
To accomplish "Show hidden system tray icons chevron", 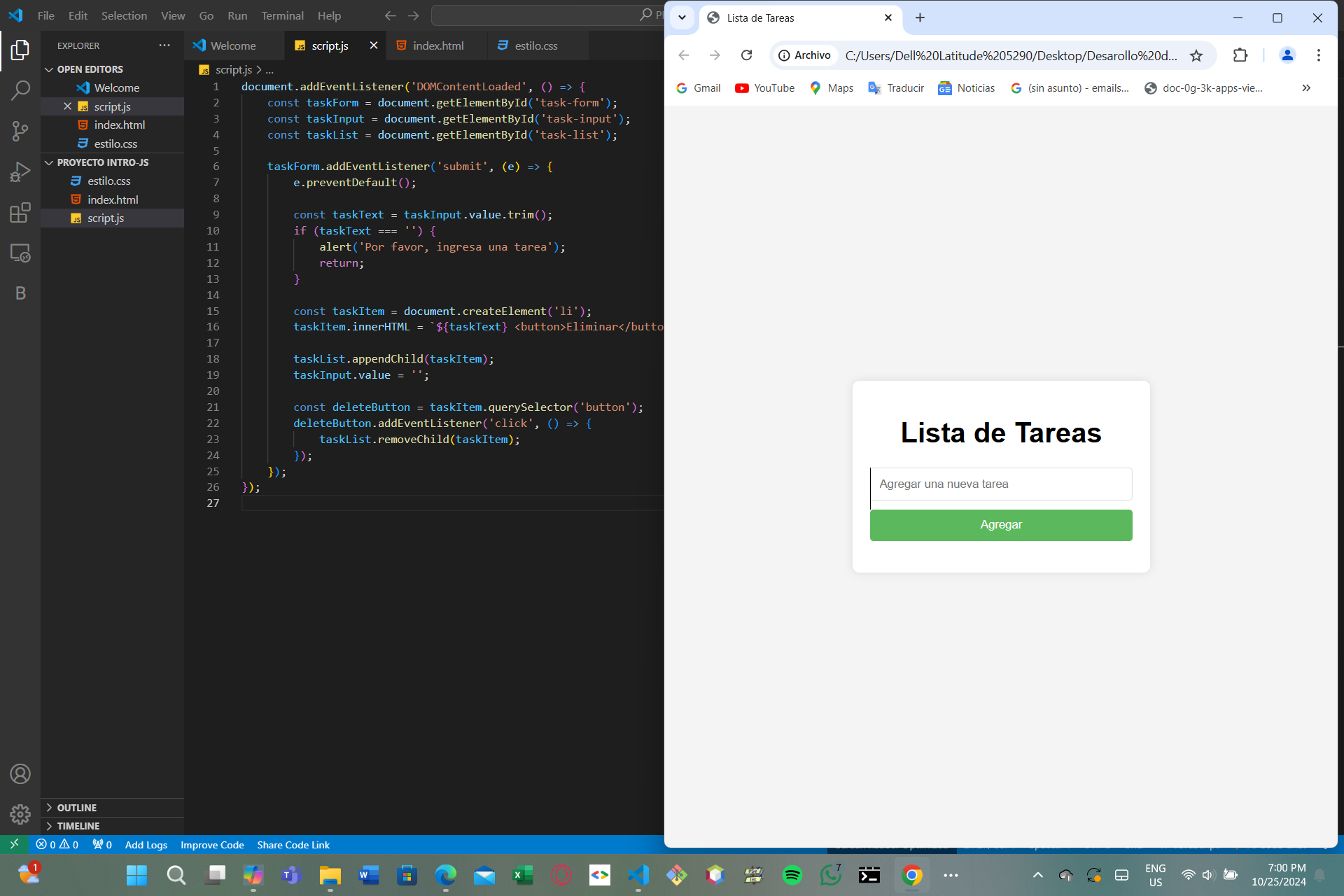I will (1038, 875).
